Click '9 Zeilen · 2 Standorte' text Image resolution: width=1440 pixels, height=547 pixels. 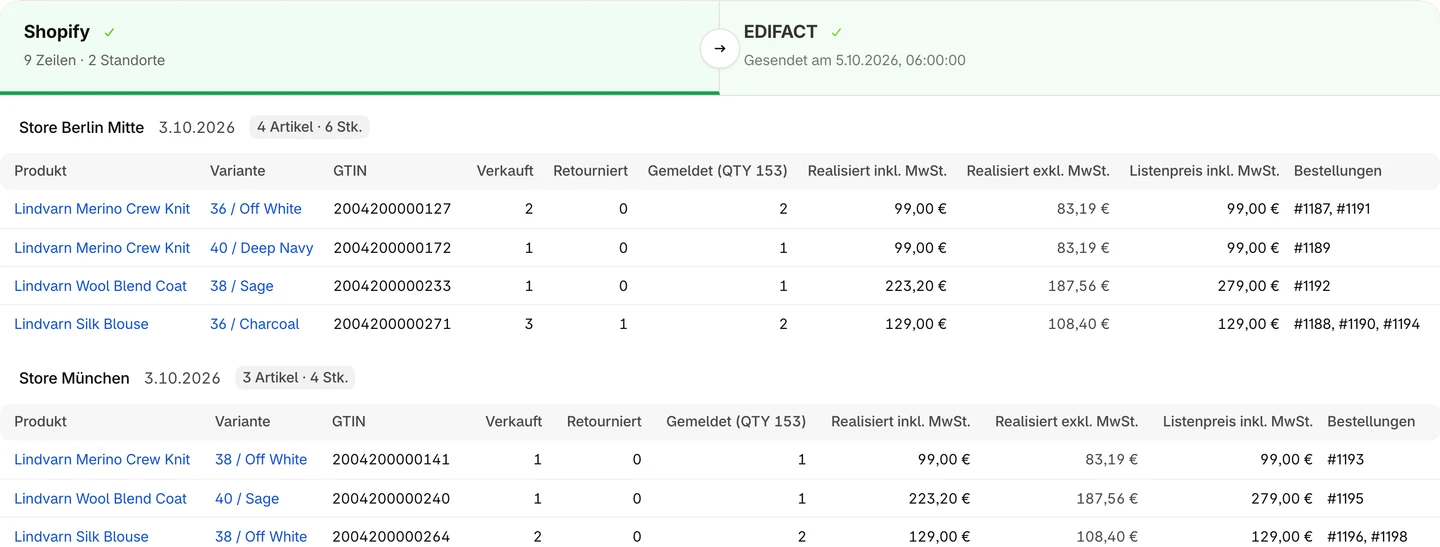pos(95,60)
